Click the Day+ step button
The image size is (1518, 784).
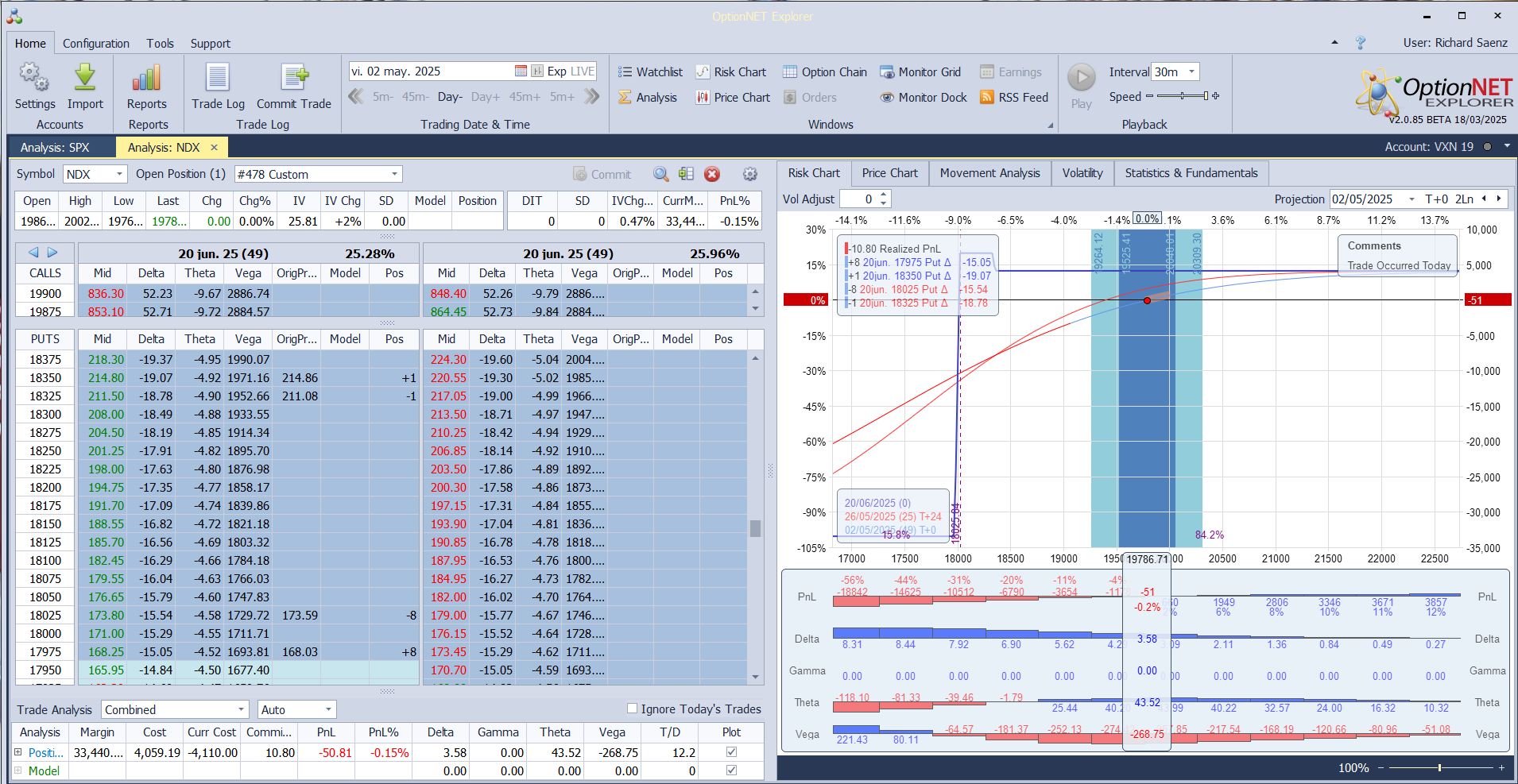(x=486, y=97)
